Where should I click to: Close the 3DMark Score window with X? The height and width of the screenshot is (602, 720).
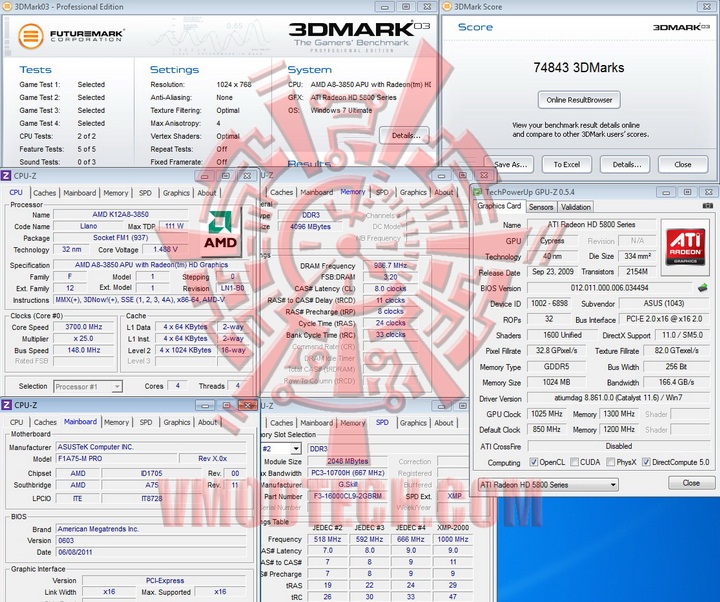[706, 6]
